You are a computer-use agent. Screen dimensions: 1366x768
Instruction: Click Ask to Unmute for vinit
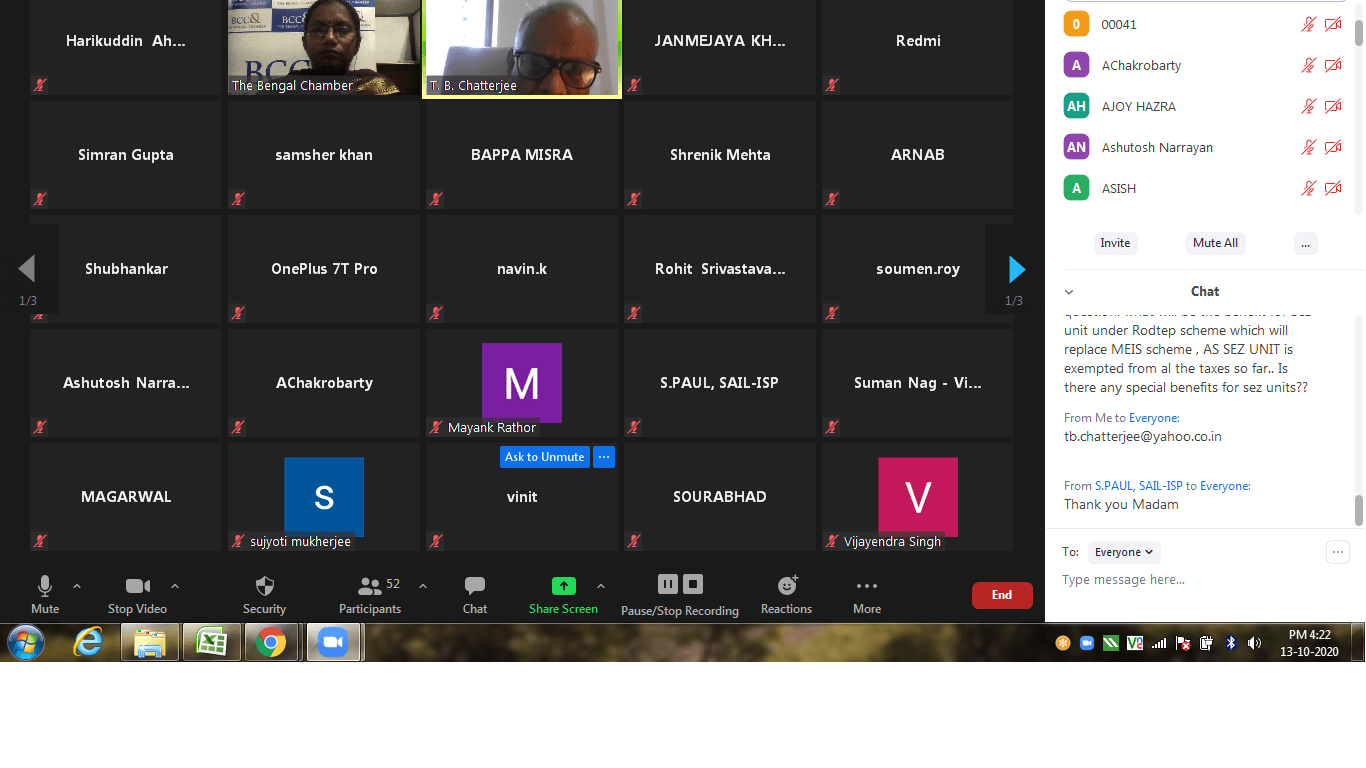pyautogui.click(x=544, y=457)
